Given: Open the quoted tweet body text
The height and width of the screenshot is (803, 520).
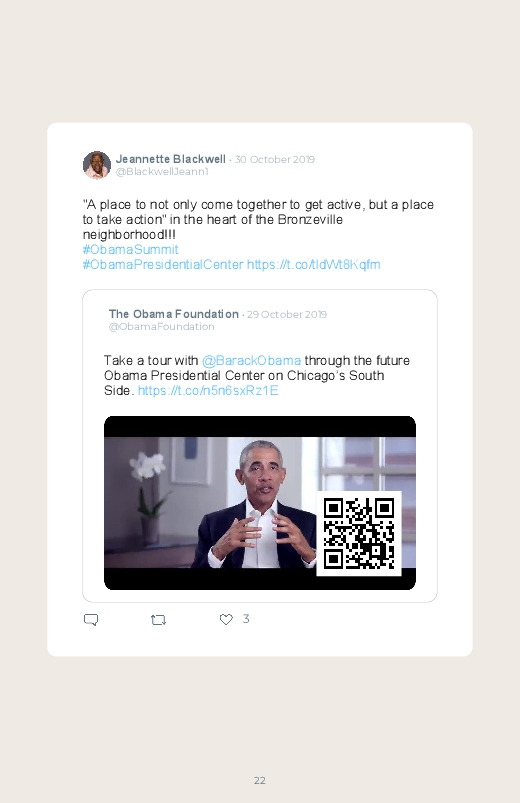Looking at the screenshot, I should click(x=257, y=375).
